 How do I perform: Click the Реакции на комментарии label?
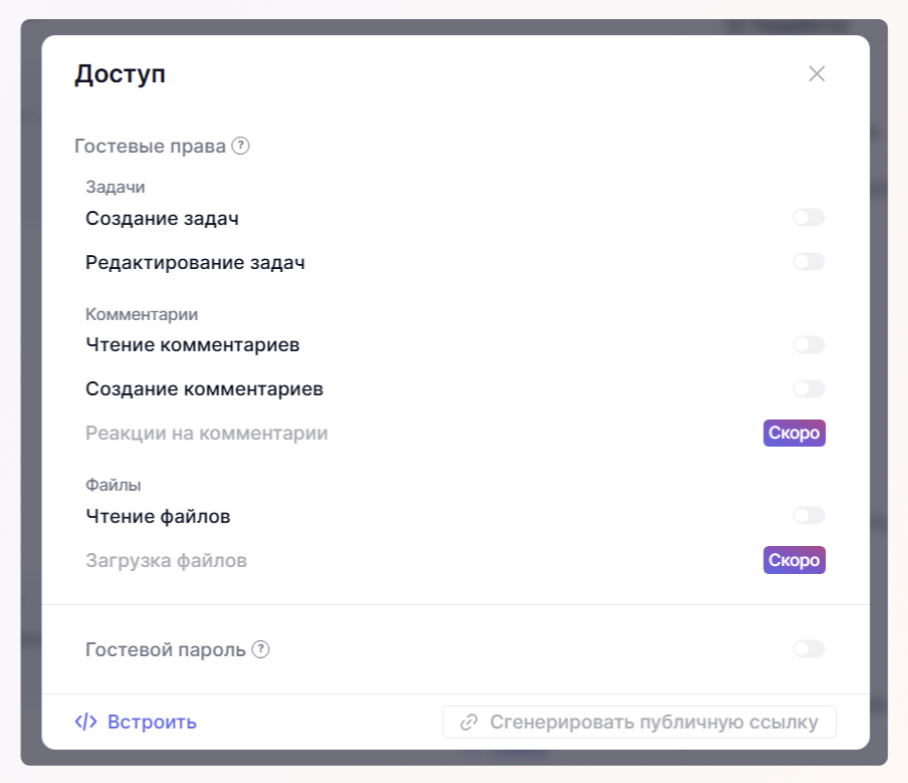click(x=206, y=433)
